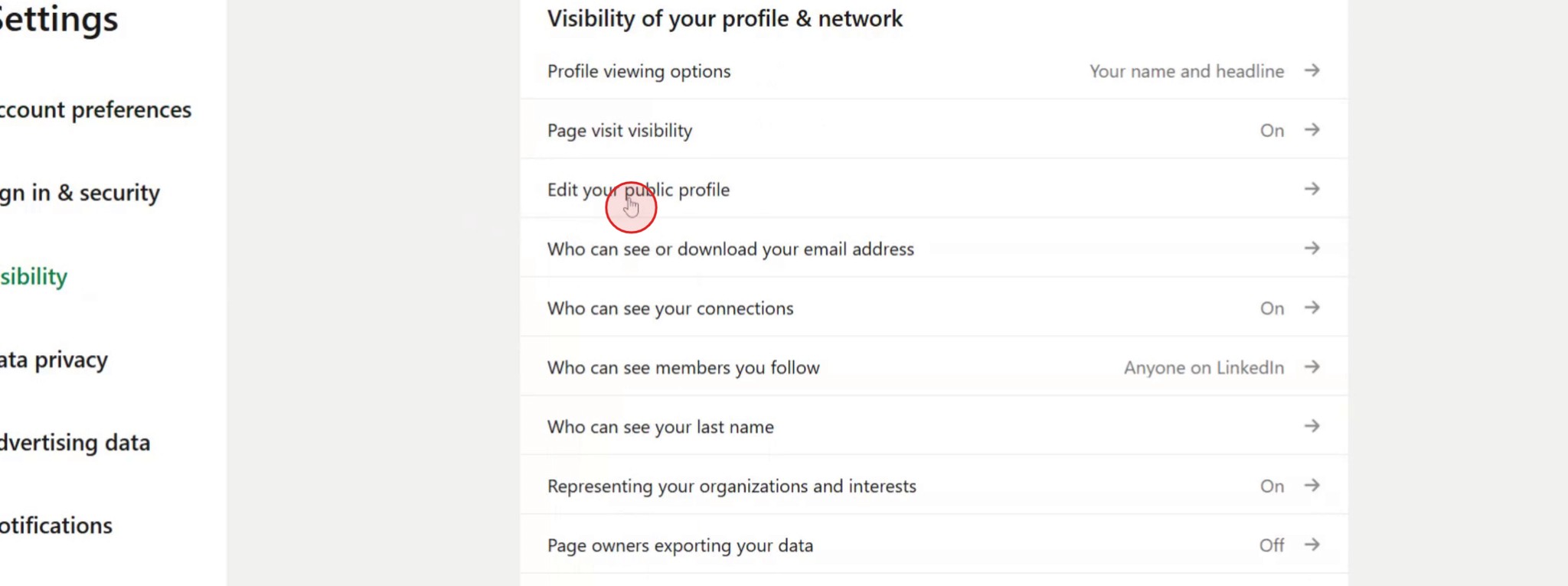Open the last name visibility arrow

(x=1312, y=426)
